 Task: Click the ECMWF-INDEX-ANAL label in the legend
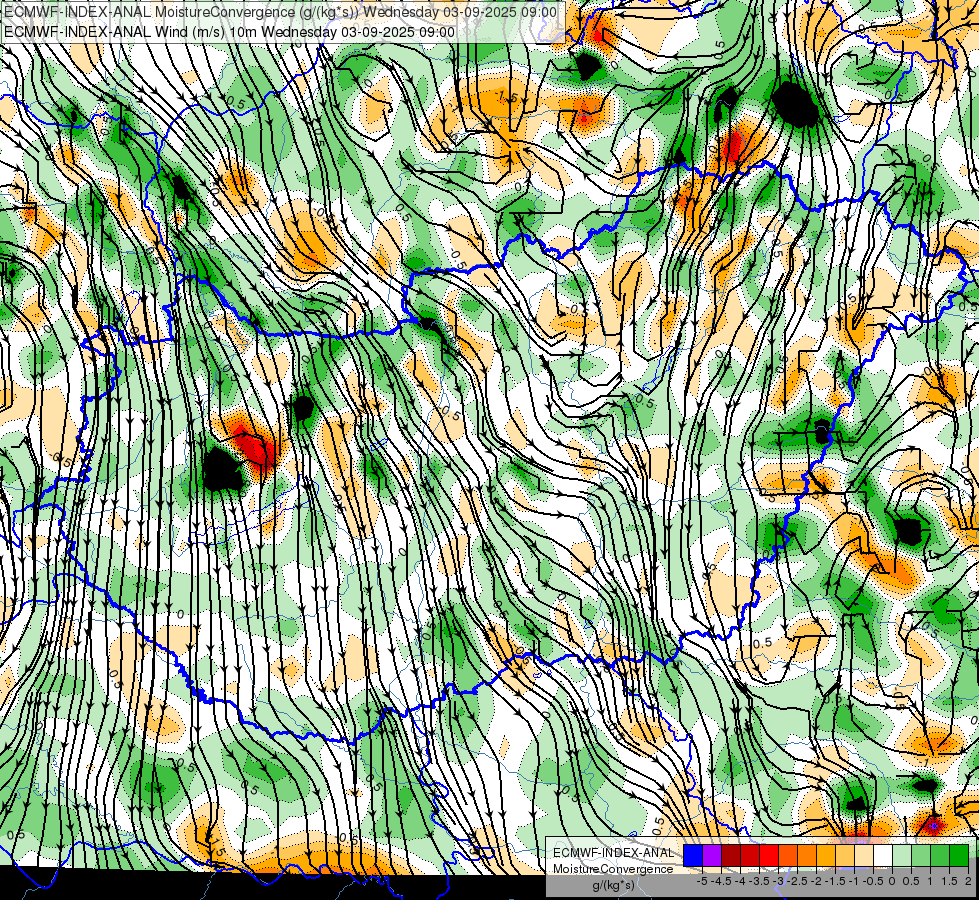tap(613, 853)
